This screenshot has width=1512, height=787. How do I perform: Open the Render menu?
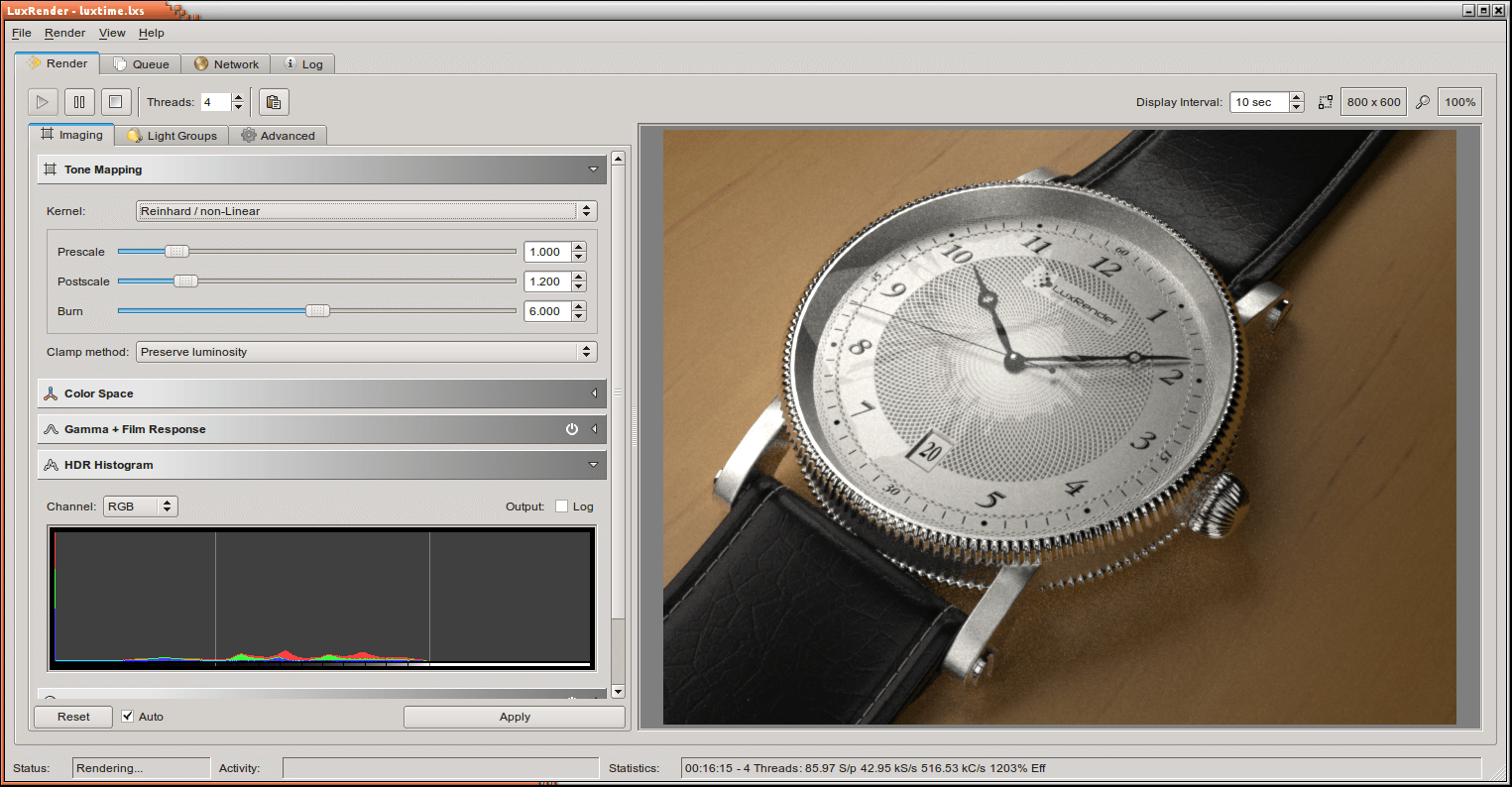pos(64,33)
